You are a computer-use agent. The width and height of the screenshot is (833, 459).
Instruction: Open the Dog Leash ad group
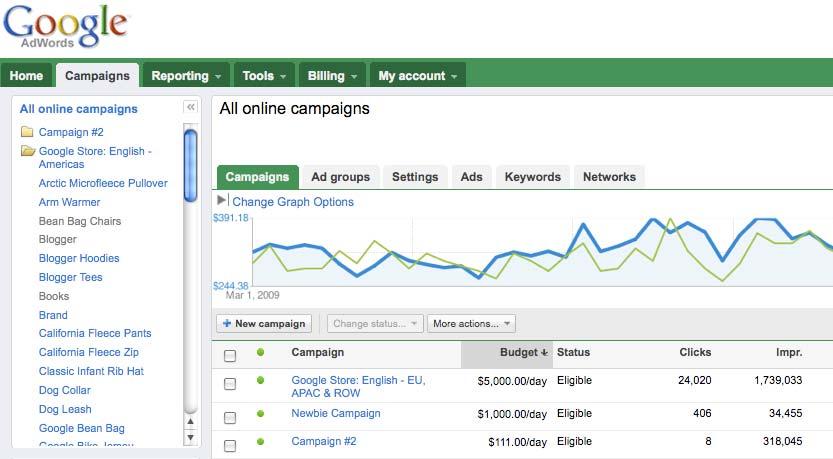pos(65,410)
